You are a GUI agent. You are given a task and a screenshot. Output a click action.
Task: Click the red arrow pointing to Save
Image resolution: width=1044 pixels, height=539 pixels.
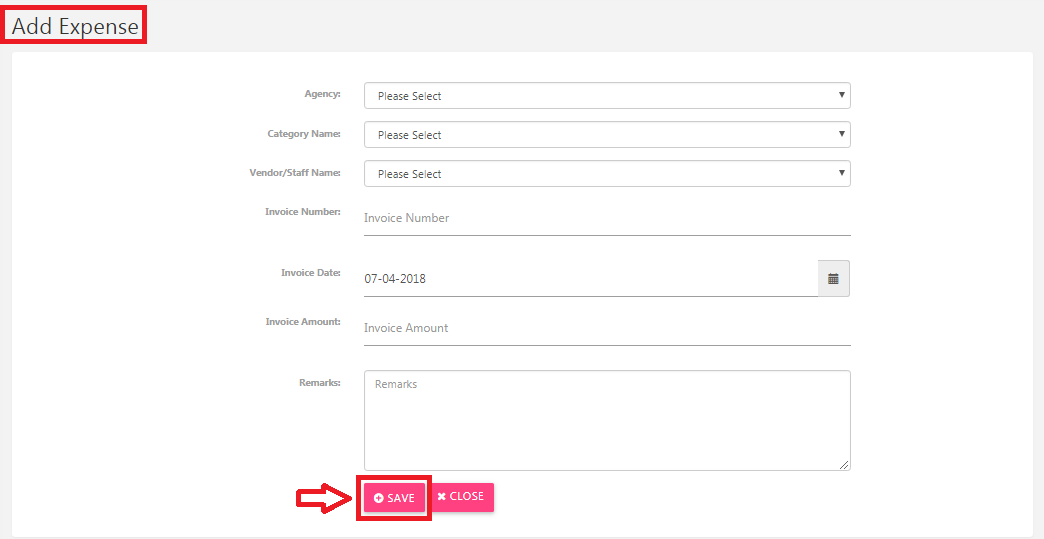(x=324, y=498)
